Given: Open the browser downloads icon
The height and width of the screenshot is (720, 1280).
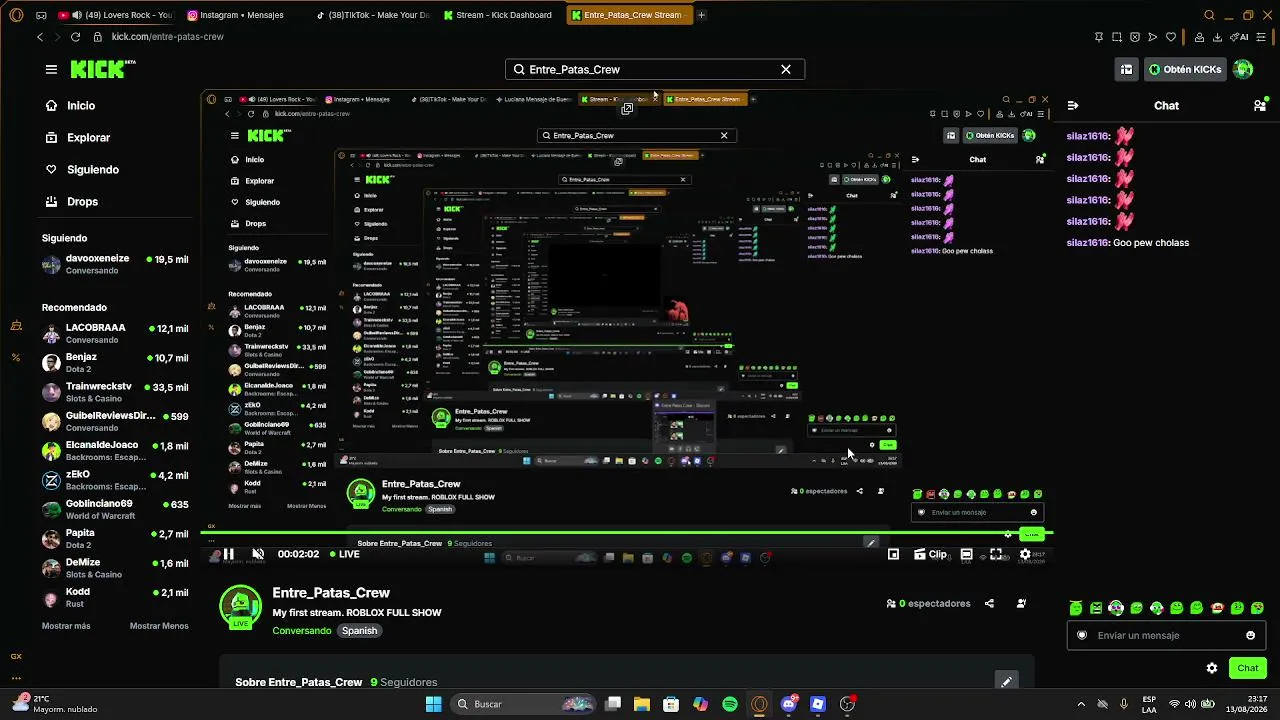Looking at the screenshot, I should (1217, 37).
